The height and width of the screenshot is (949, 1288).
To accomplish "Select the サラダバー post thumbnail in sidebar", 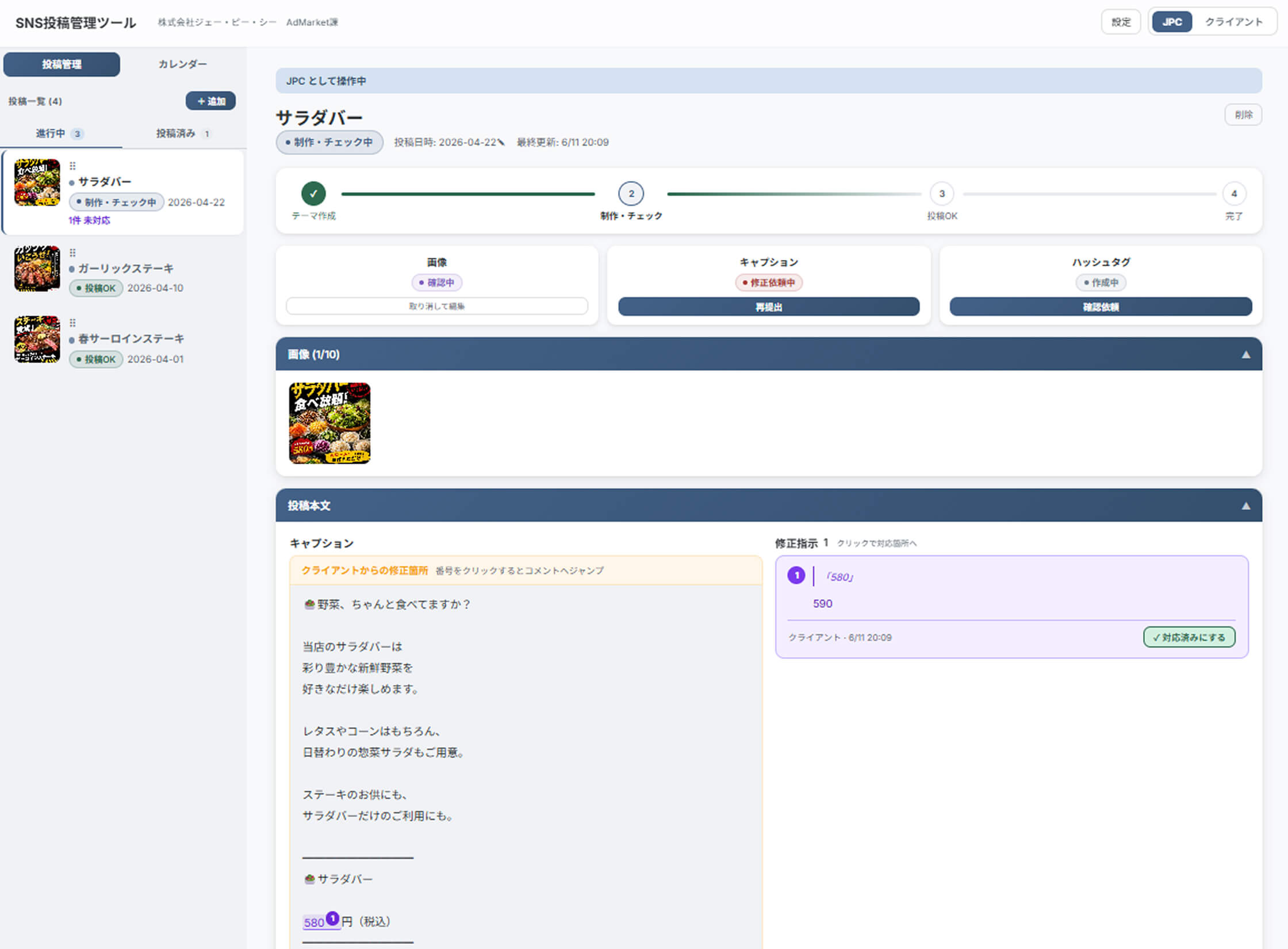I will coord(37,182).
